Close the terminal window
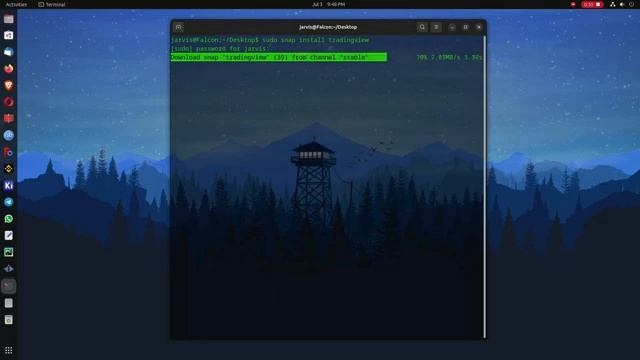Screen dimensions: 640x360 click(x=479, y=27)
